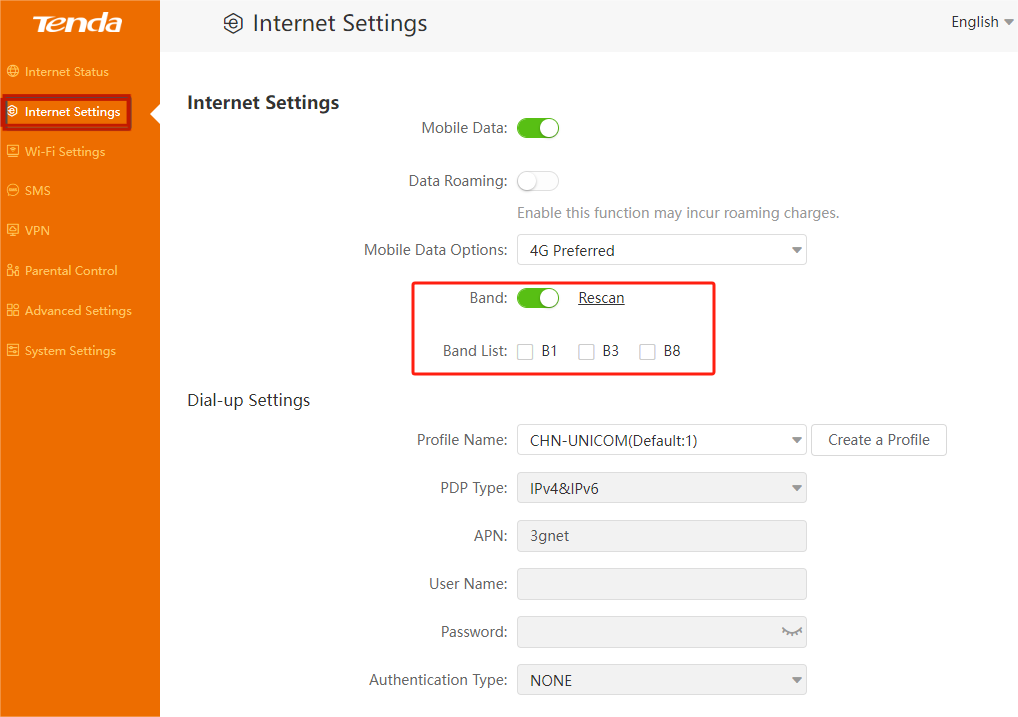Open the Authentication Type dropdown
The image size is (1018, 717).
(661, 680)
